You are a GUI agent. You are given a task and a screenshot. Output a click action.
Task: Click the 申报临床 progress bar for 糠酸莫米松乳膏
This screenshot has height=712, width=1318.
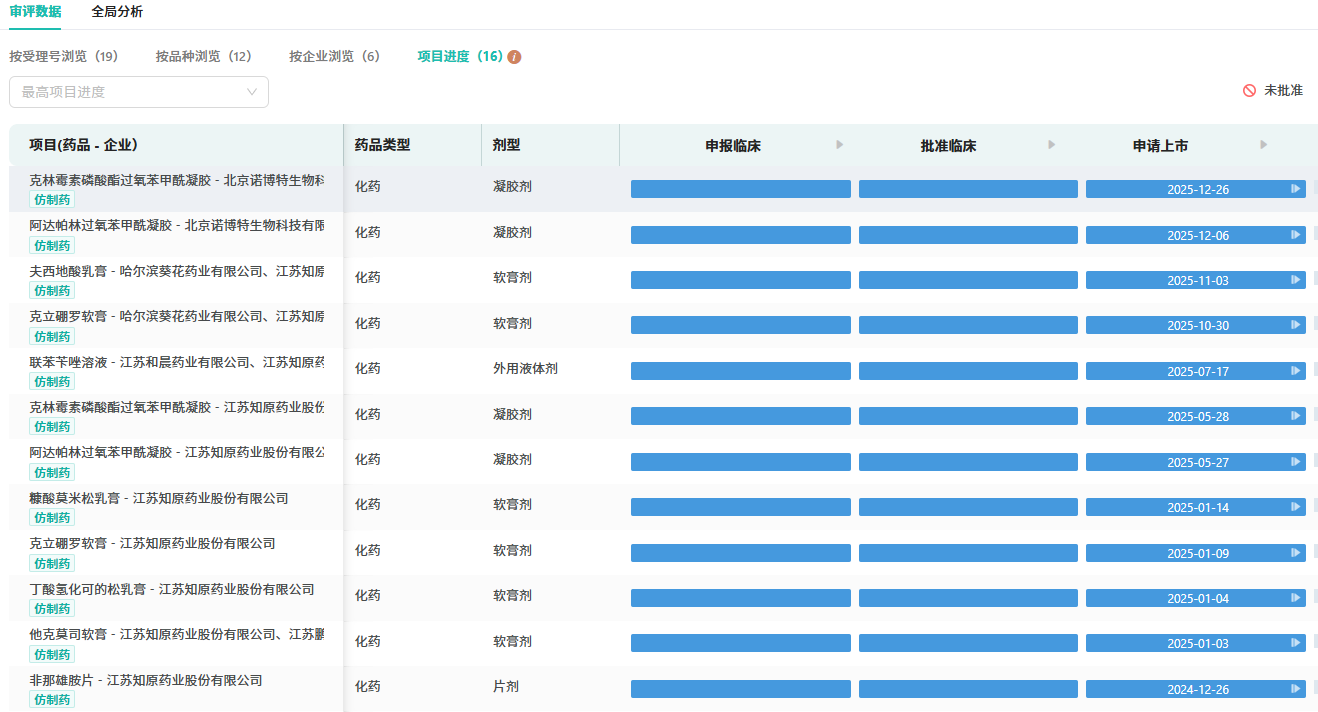740,507
